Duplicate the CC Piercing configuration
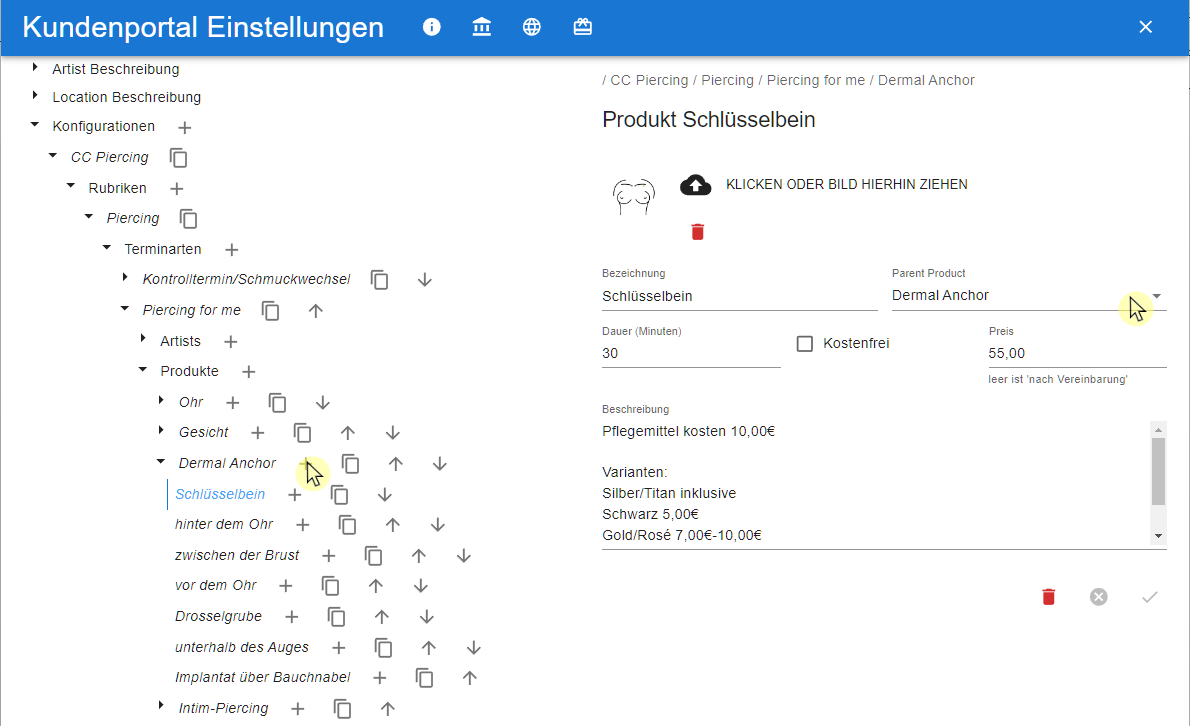Viewport: 1190px width, 726px height. (x=178, y=158)
